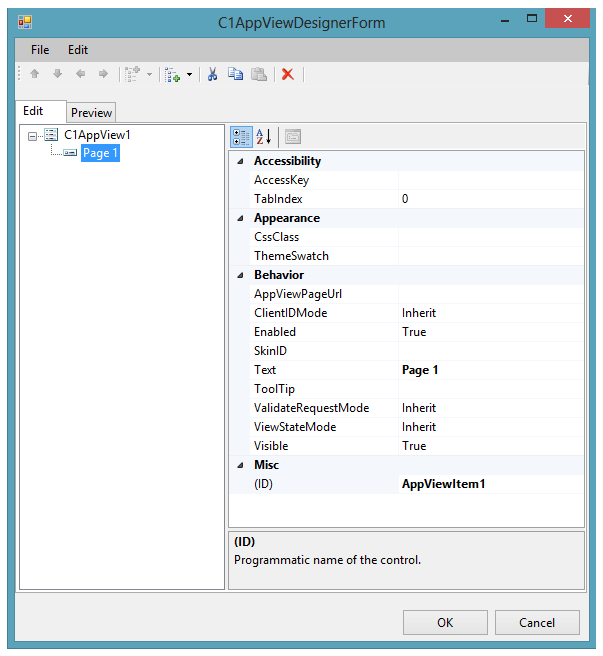Select the ClientIDMode Inherit value

(x=491, y=313)
